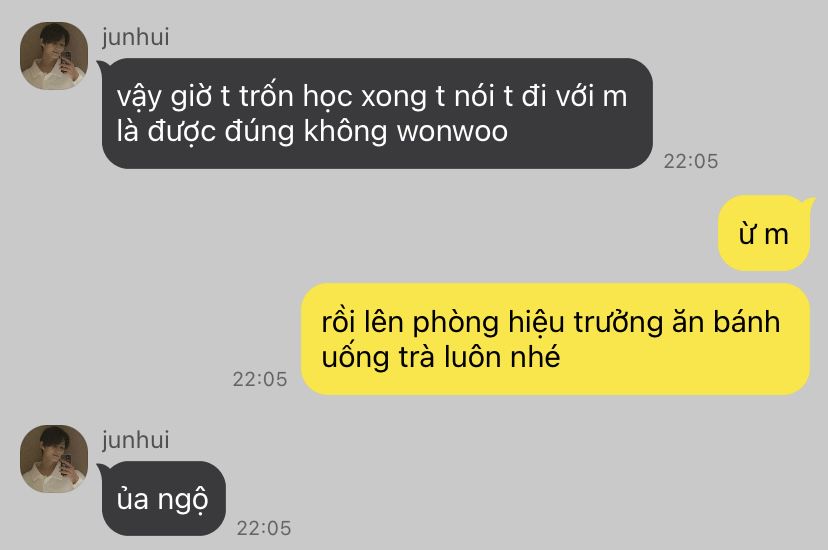Click the junhui name above "ủa ngộ"
Screen dimensions: 828x550
click(x=136, y=440)
